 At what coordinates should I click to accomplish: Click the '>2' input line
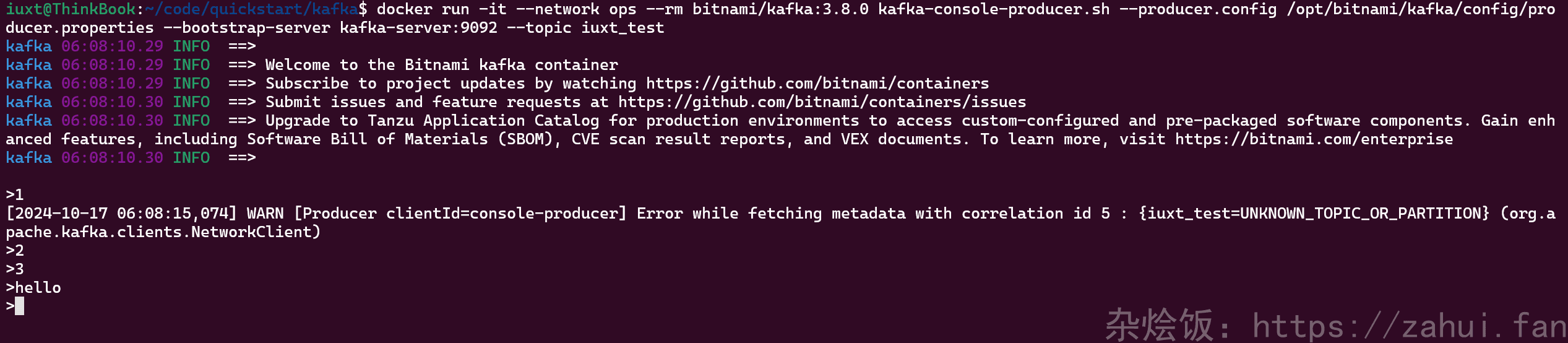point(15,251)
